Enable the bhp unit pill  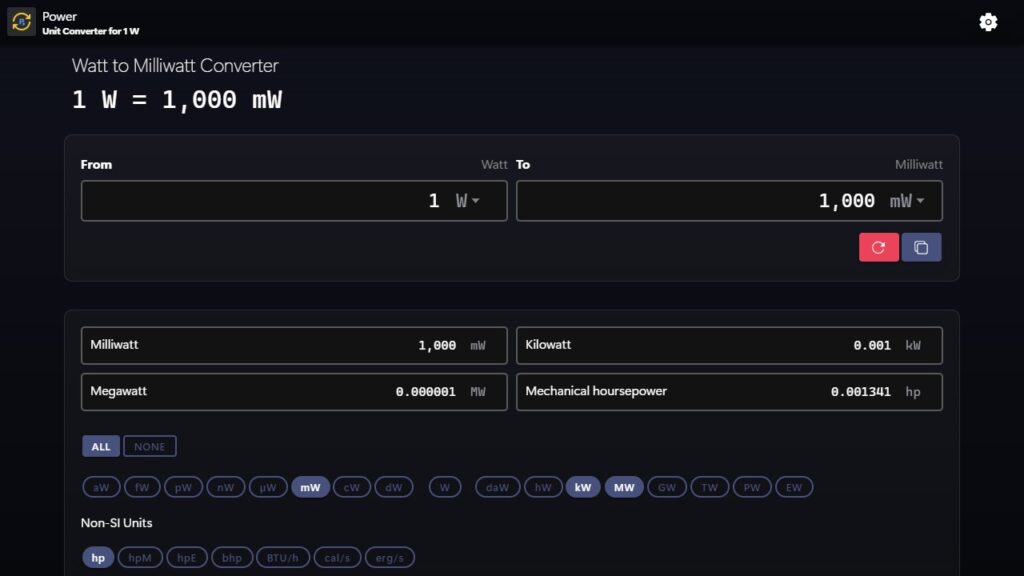232,557
